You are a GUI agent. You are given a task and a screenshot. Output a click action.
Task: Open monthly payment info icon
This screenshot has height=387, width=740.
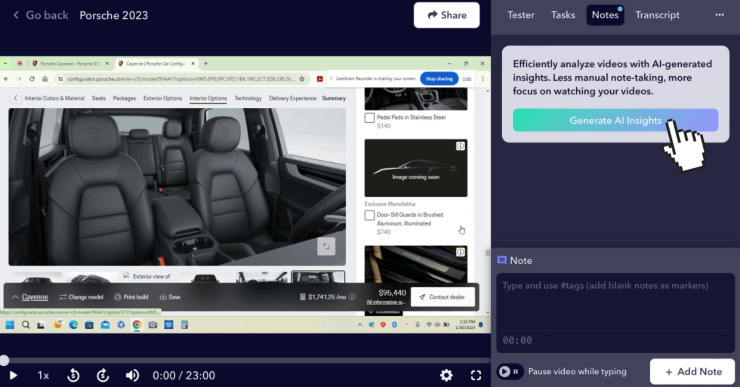(x=352, y=297)
